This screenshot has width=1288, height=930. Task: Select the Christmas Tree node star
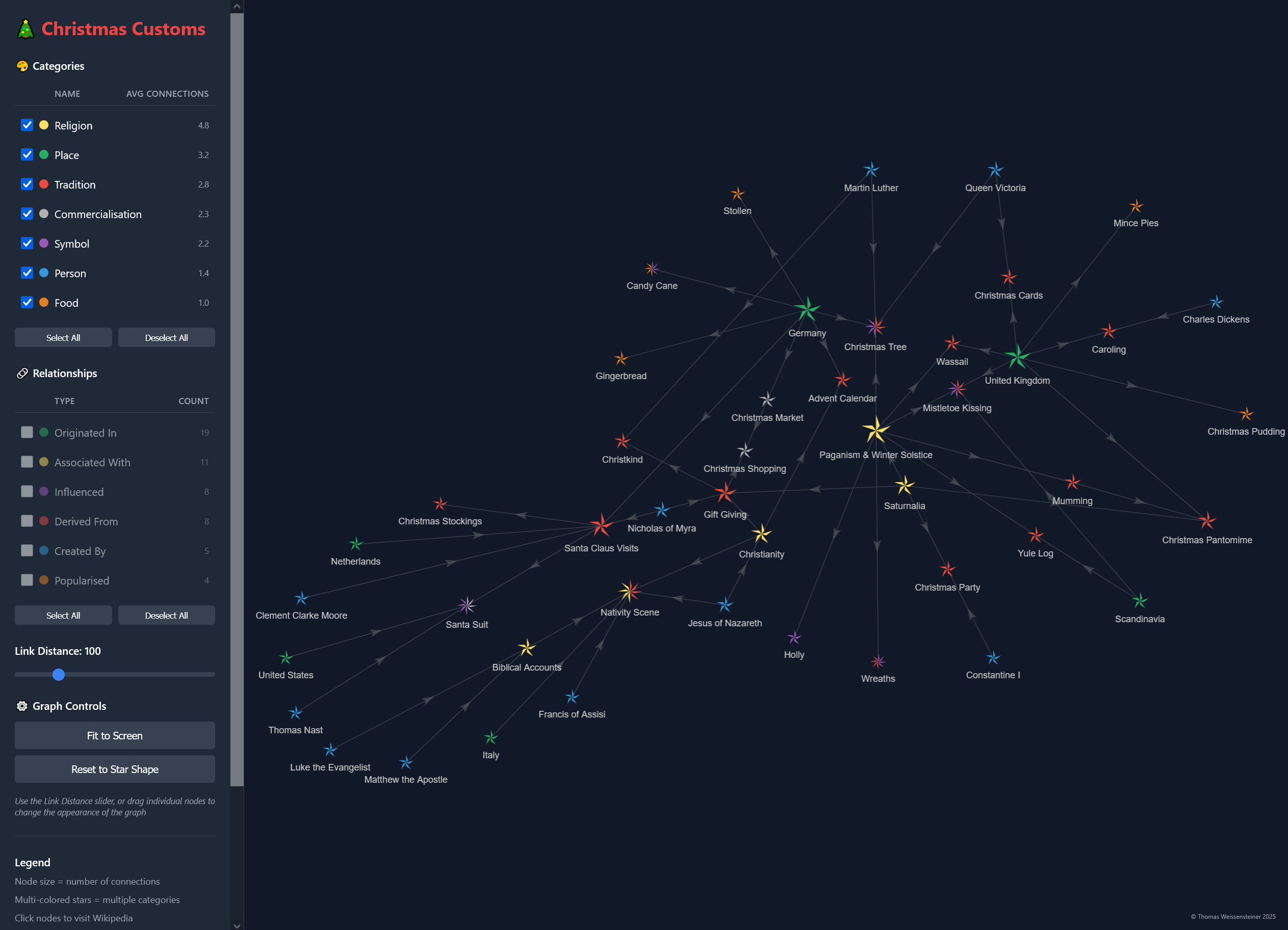coord(875,327)
